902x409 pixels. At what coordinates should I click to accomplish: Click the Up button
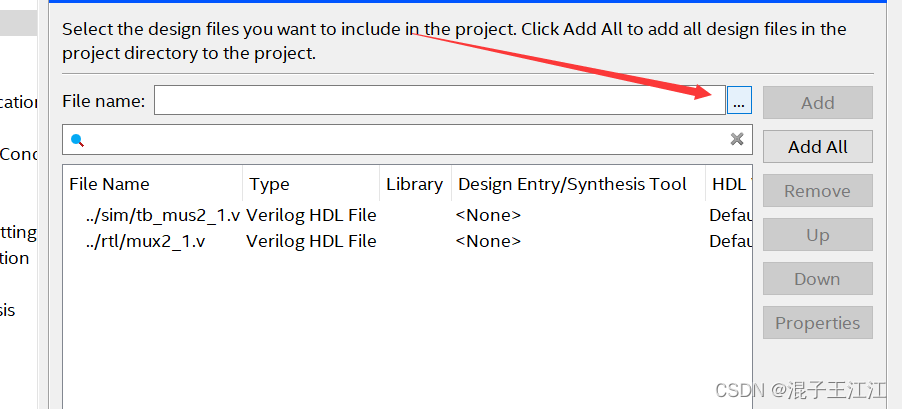click(x=817, y=235)
